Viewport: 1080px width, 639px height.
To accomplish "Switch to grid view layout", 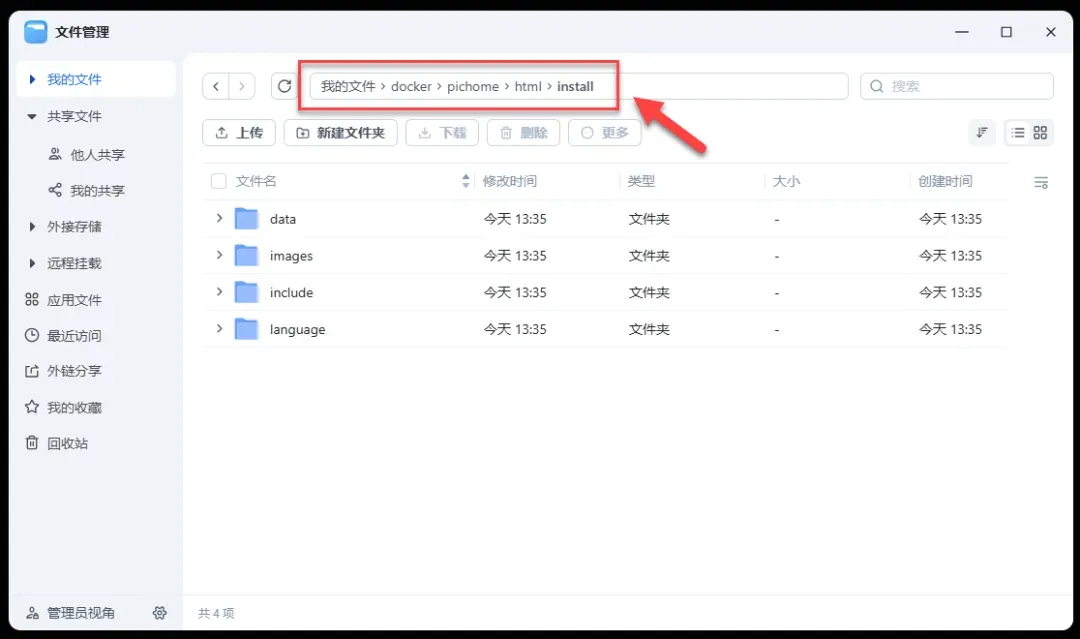I will (x=1041, y=133).
